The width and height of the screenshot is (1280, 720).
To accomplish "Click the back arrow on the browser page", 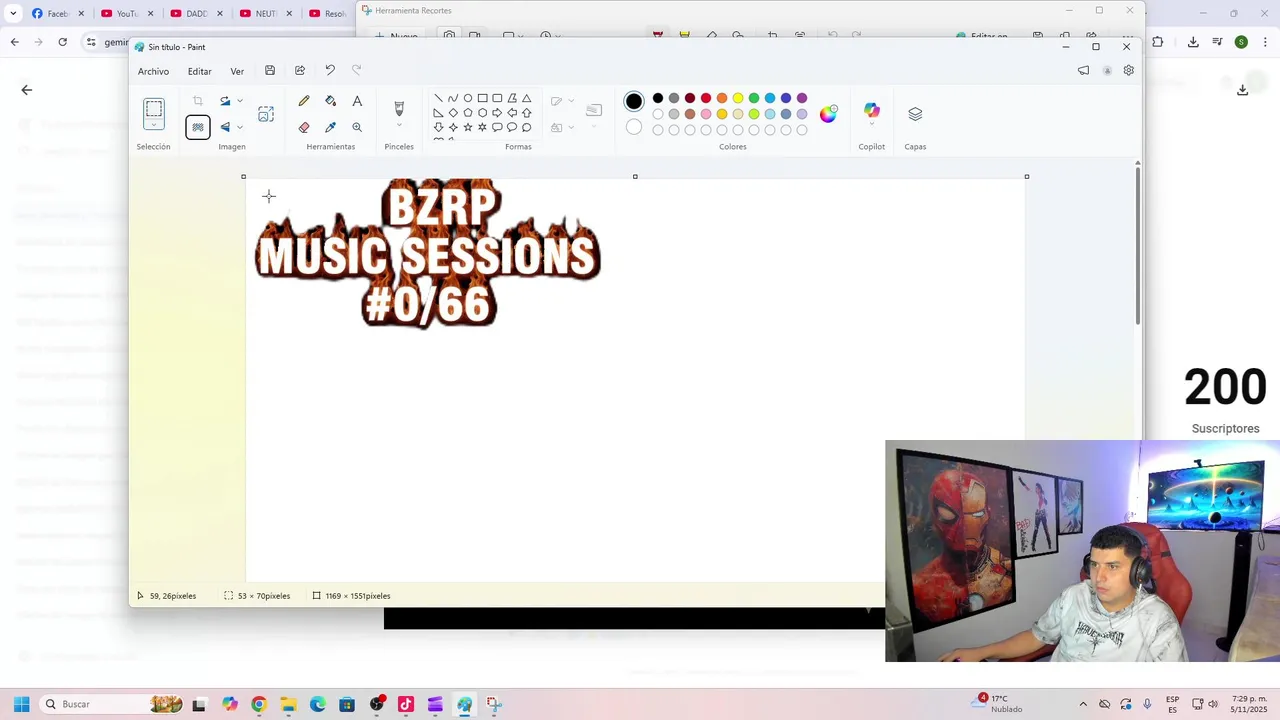I will 27,90.
